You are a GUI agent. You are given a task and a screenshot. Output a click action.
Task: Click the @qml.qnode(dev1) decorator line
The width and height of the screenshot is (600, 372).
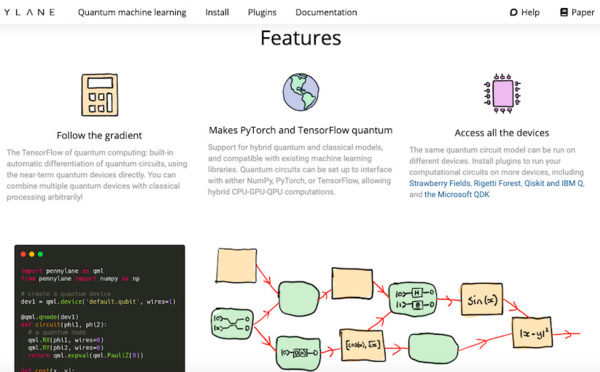tap(50, 317)
